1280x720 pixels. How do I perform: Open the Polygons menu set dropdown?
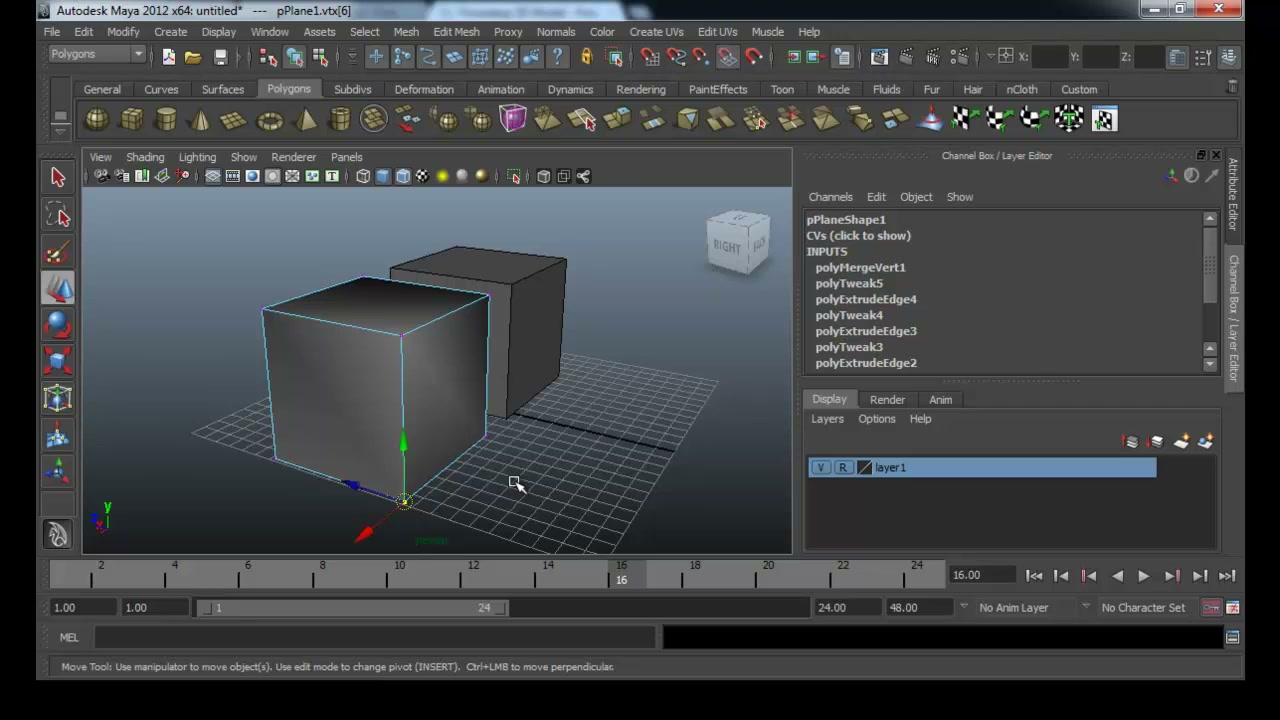(97, 54)
